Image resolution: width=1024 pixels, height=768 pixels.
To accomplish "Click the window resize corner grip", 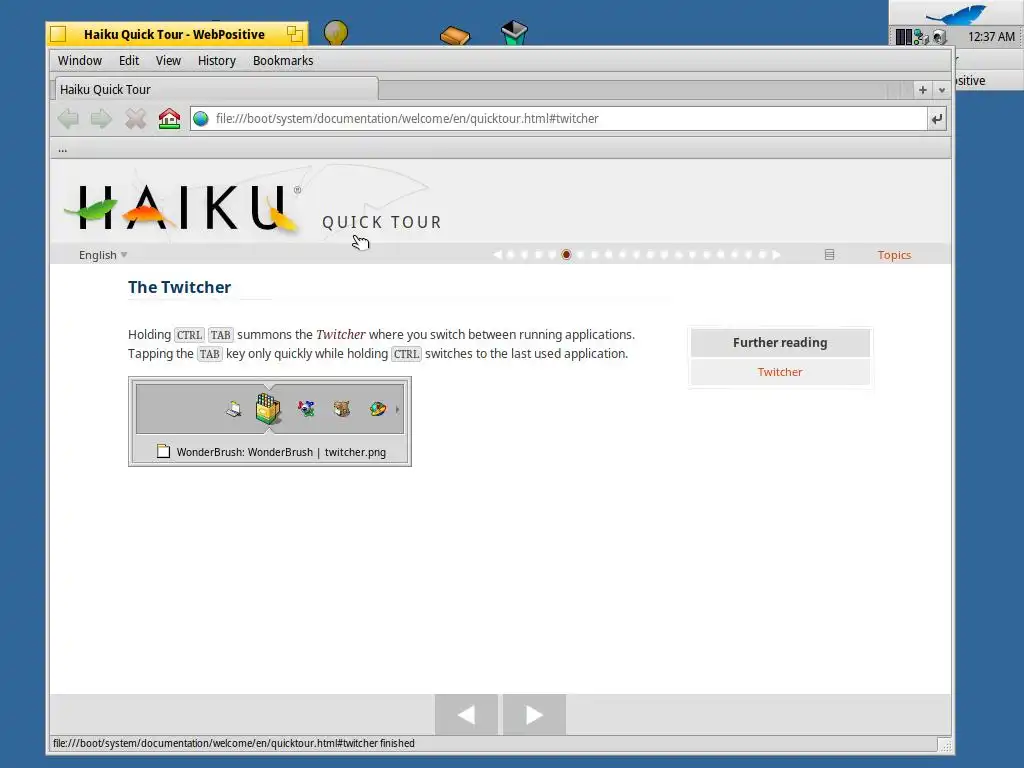I will pos(944,744).
